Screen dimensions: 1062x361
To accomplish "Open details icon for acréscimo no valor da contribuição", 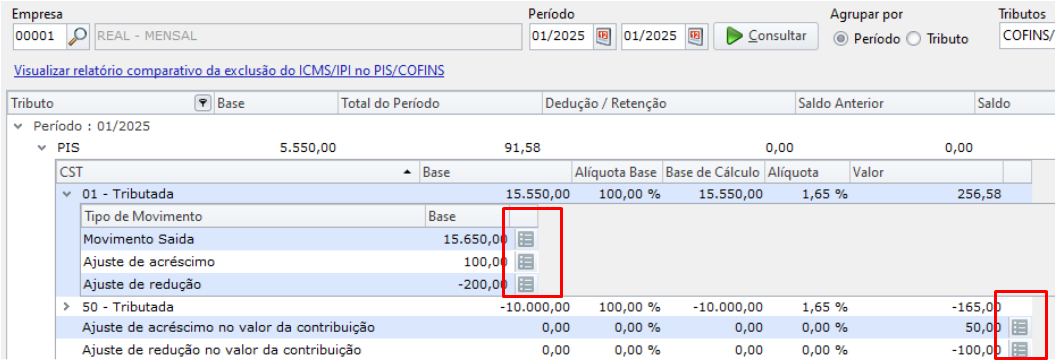I will 1019,328.
